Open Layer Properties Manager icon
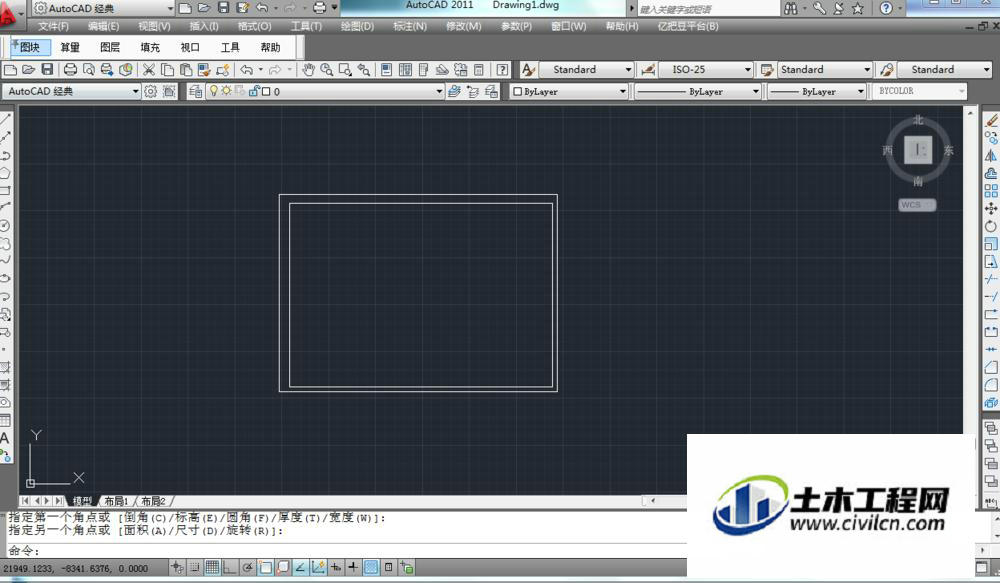1000x583 pixels. tap(195, 91)
